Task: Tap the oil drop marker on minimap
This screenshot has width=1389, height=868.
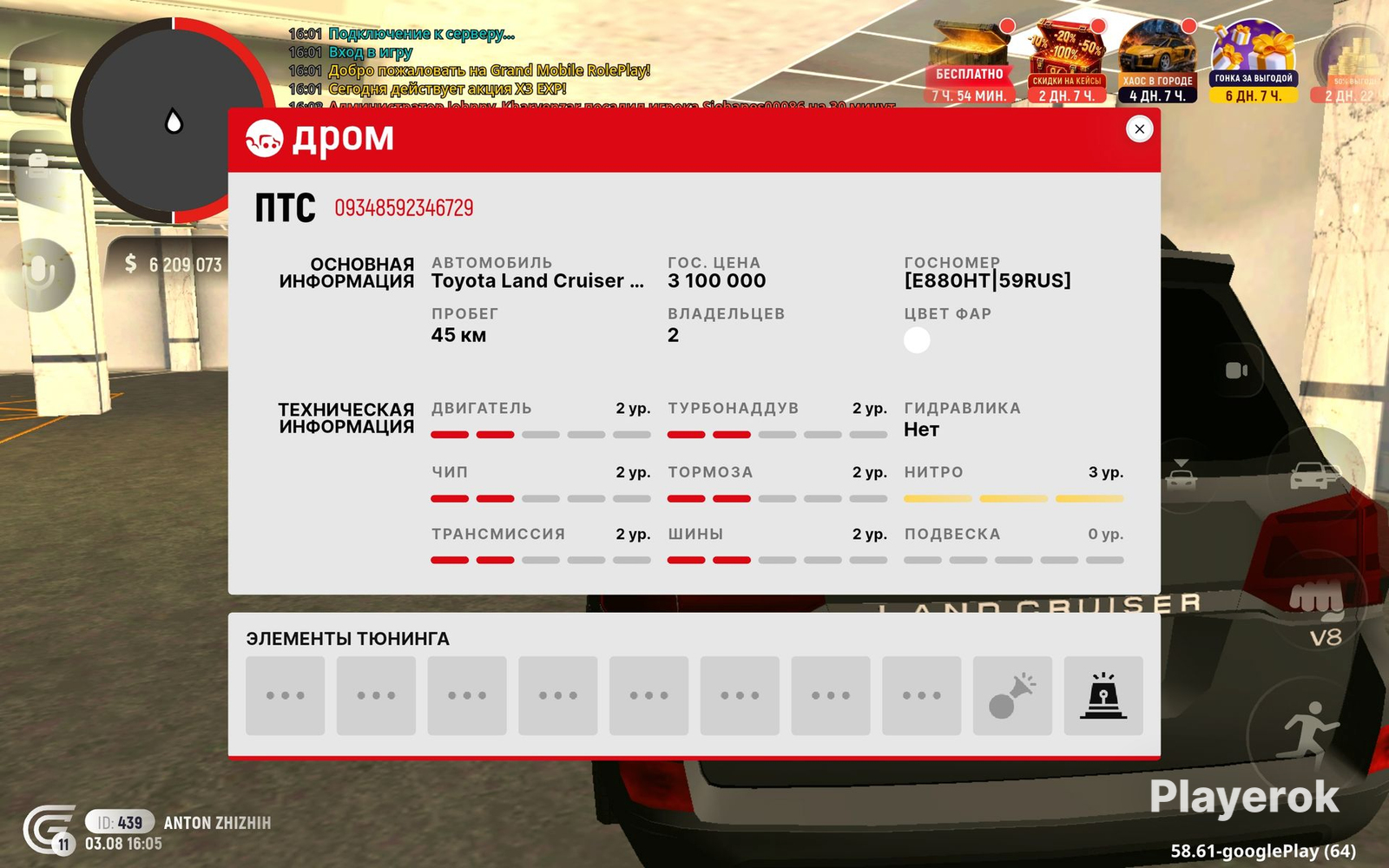Action: coord(174,122)
